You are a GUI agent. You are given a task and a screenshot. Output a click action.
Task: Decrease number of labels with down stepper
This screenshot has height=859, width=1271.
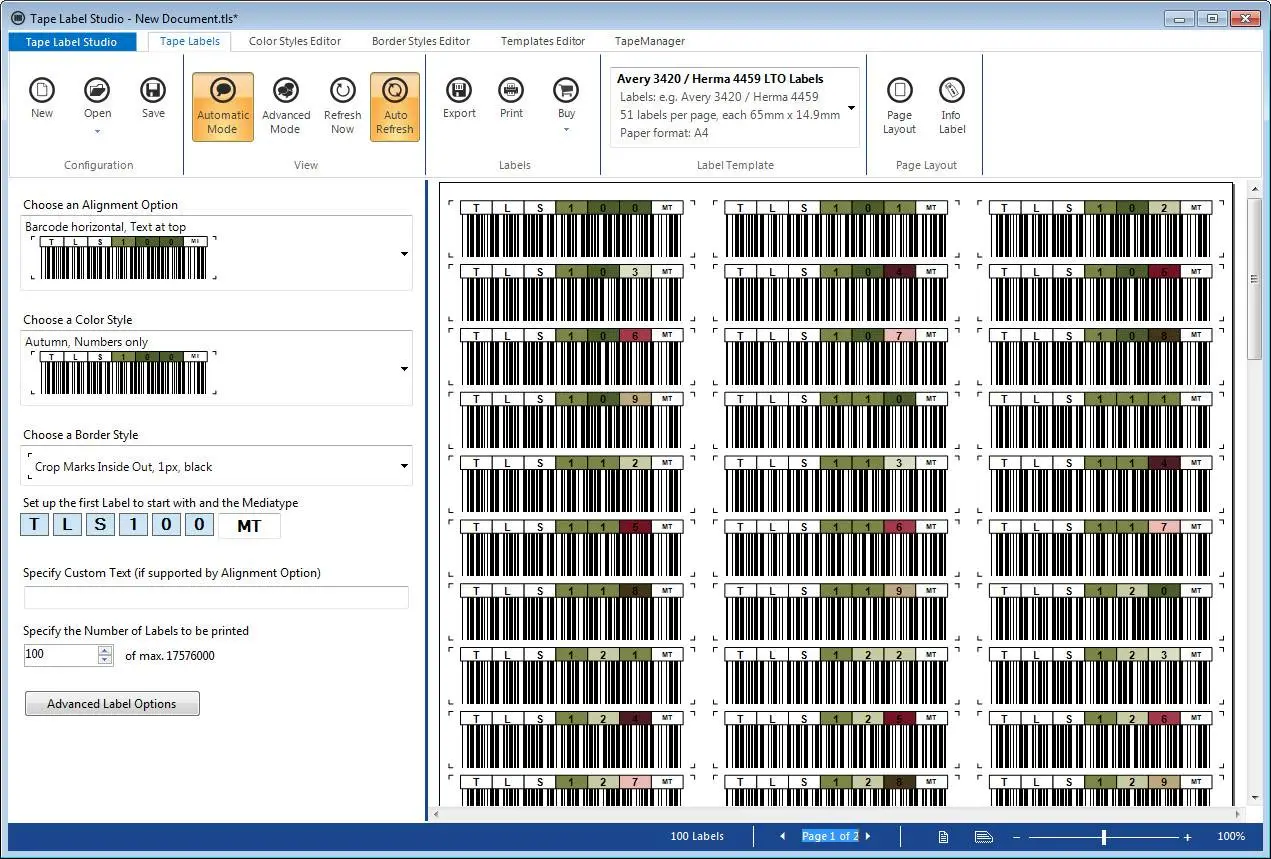[x=105, y=661]
